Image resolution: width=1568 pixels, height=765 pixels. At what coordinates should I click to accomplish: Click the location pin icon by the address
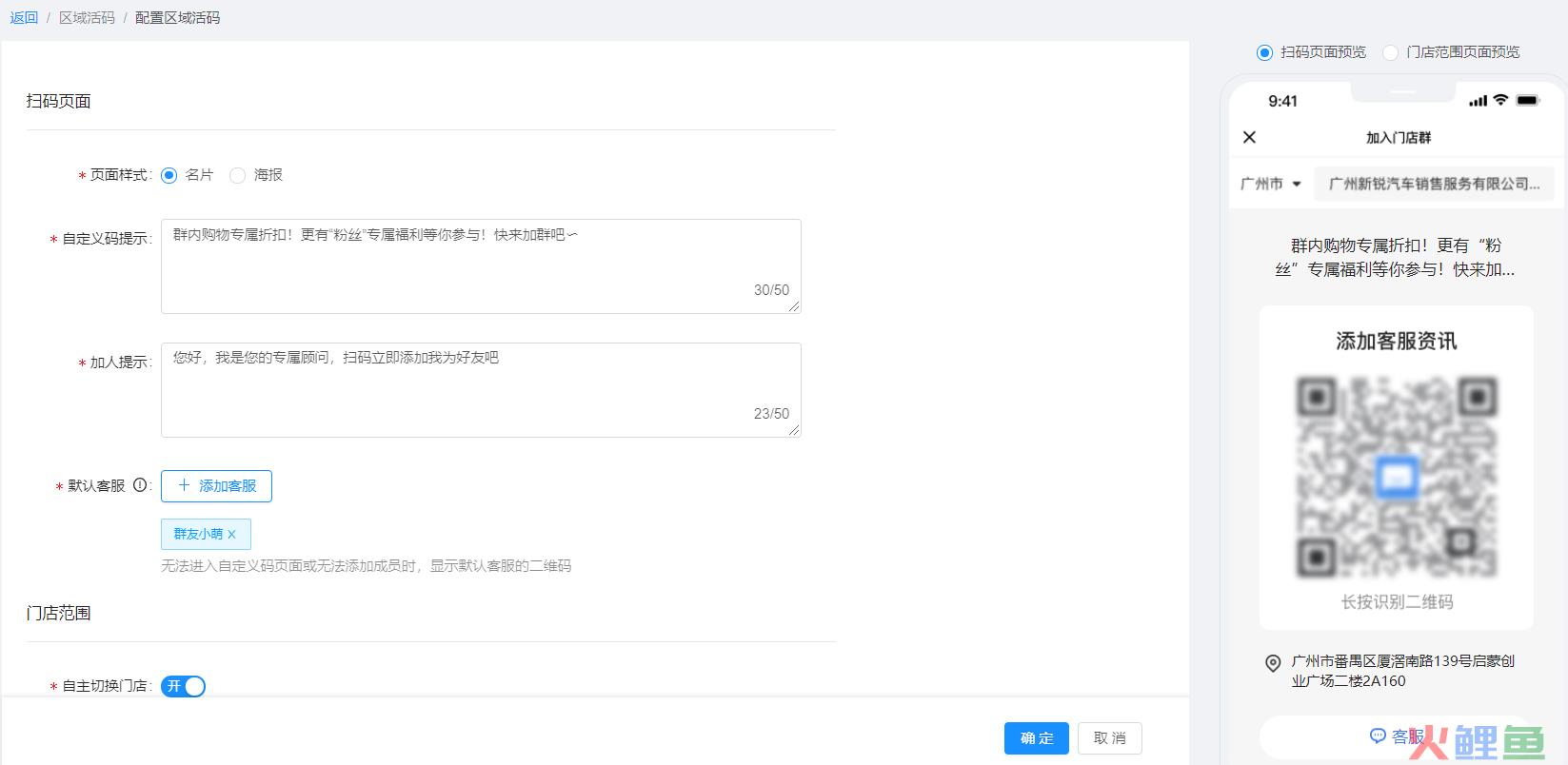1273,663
